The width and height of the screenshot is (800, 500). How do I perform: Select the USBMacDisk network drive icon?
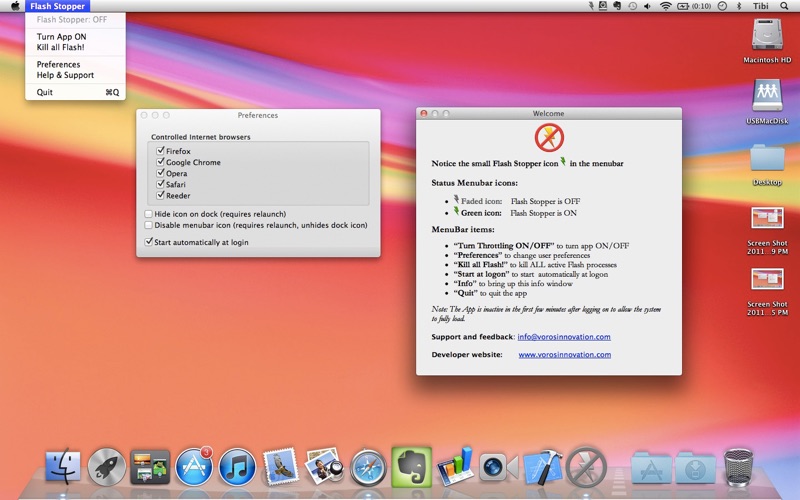click(x=767, y=95)
